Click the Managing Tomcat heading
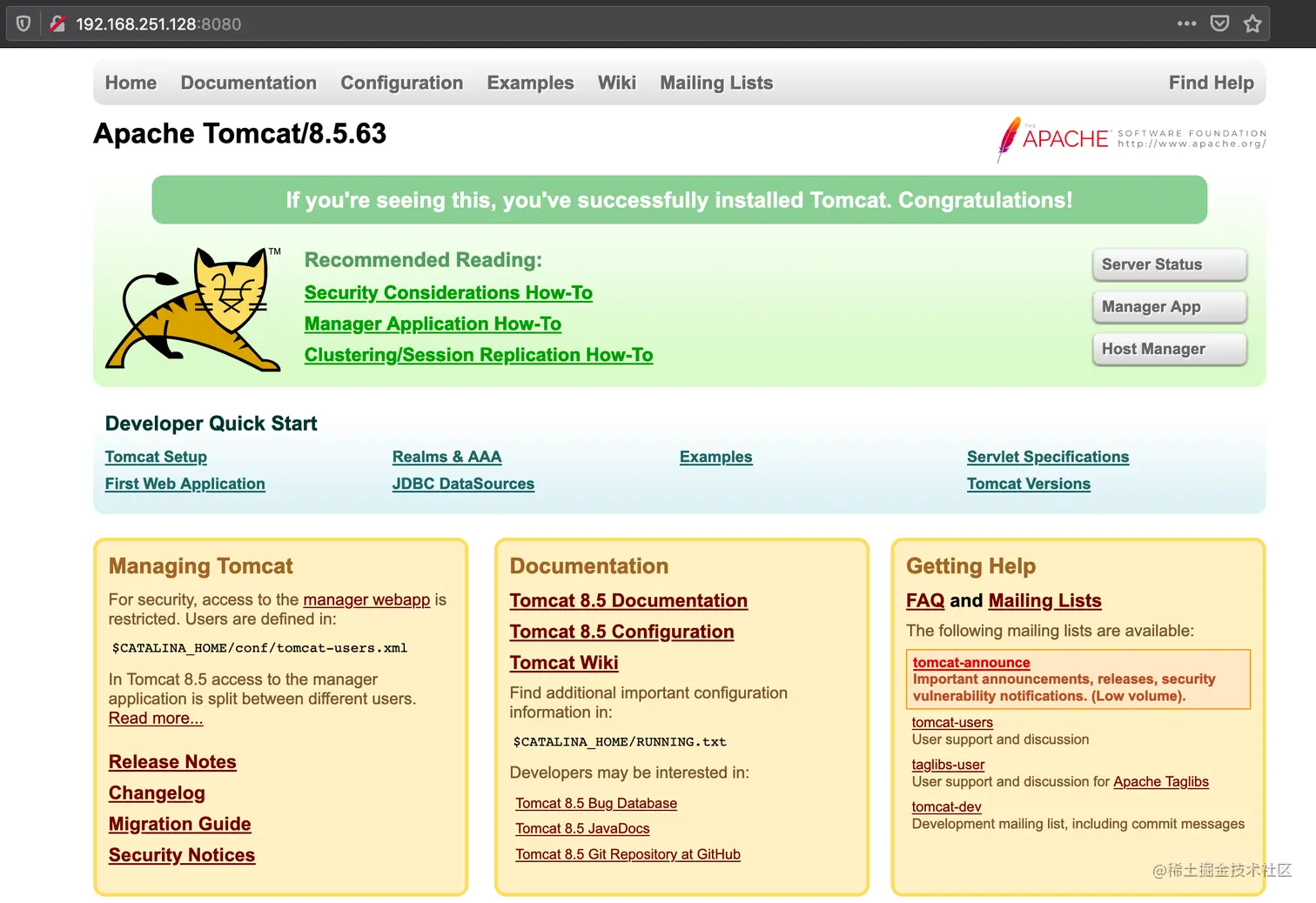This screenshot has width=1316, height=903. pos(200,566)
